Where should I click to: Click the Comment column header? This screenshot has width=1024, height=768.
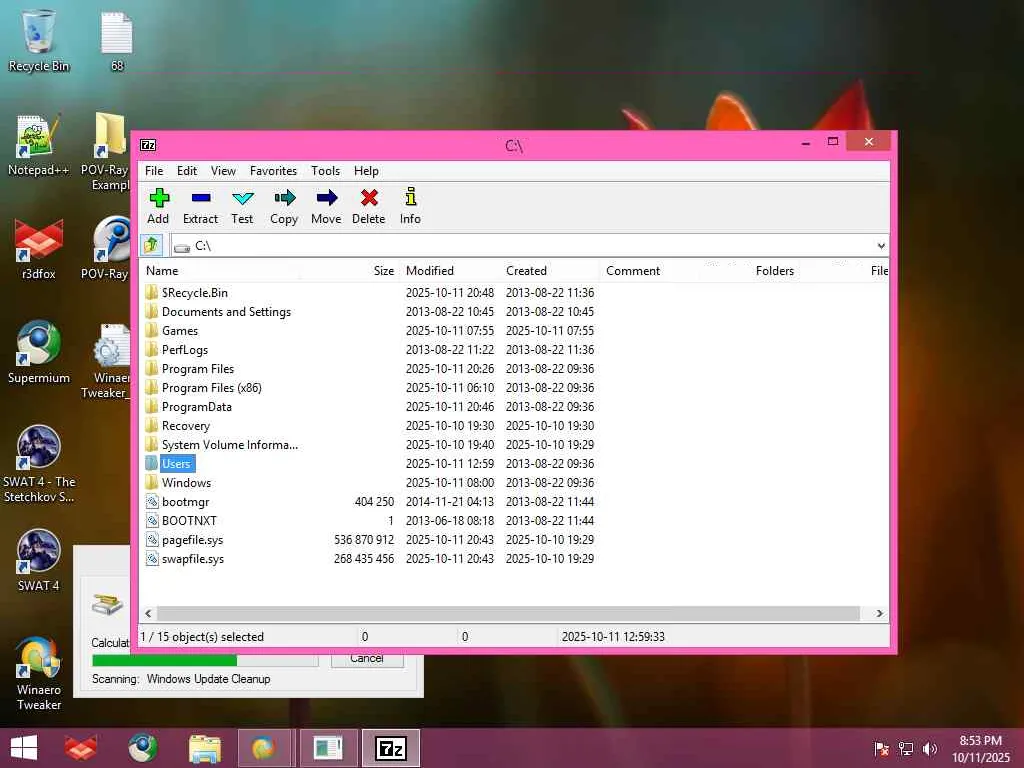[633, 270]
